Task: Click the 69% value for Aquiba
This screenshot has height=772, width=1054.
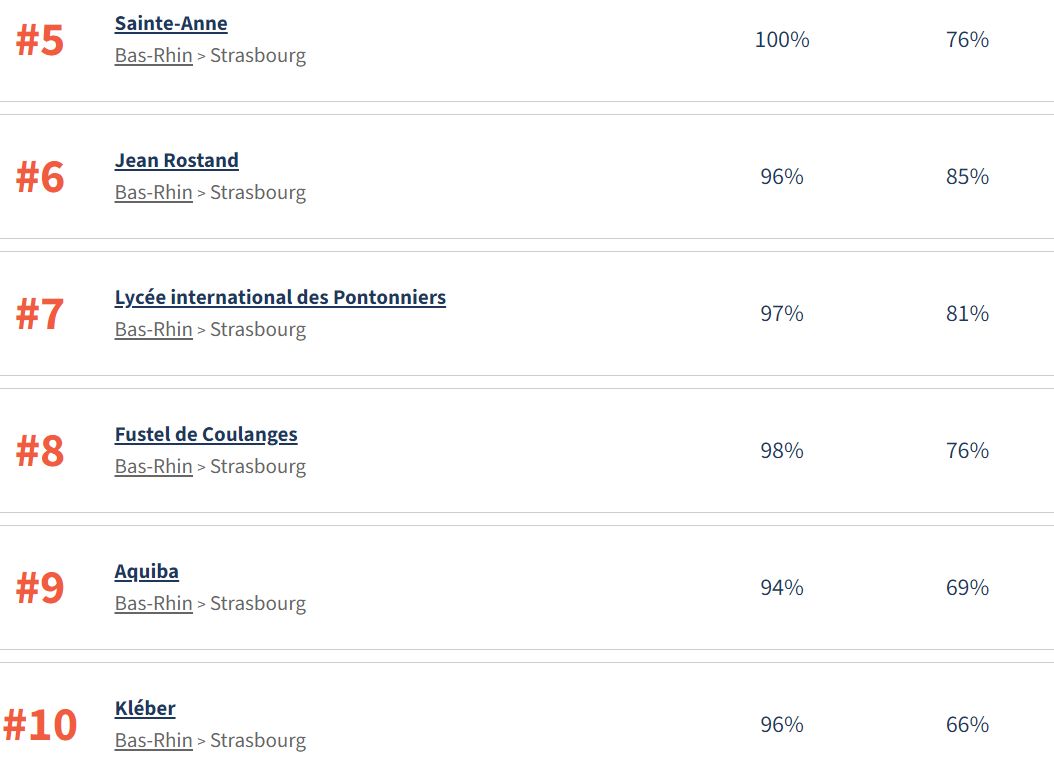Action: coord(967,588)
